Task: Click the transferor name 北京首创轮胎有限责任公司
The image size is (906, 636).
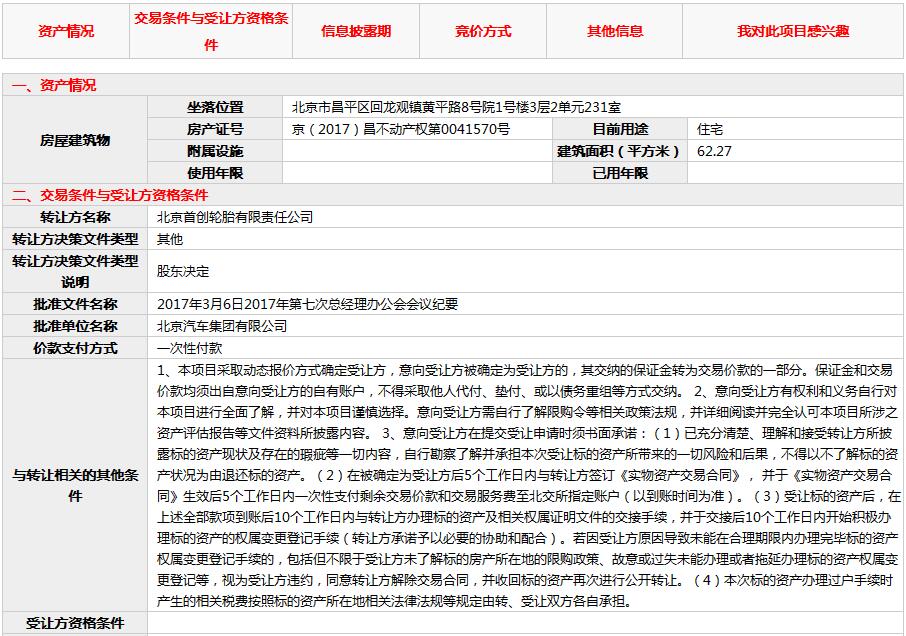Action: tap(235, 217)
